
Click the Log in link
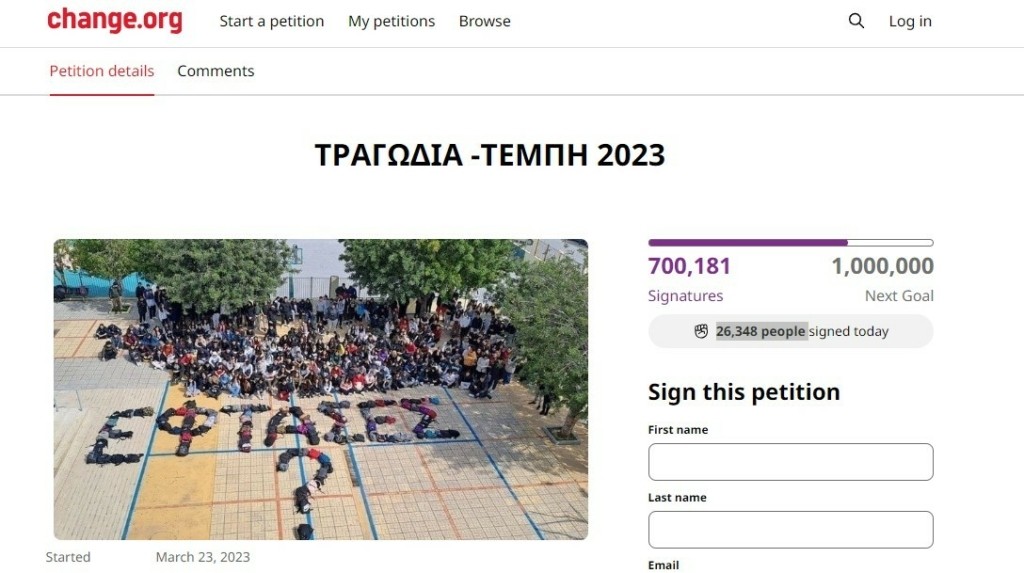pos(910,21)
